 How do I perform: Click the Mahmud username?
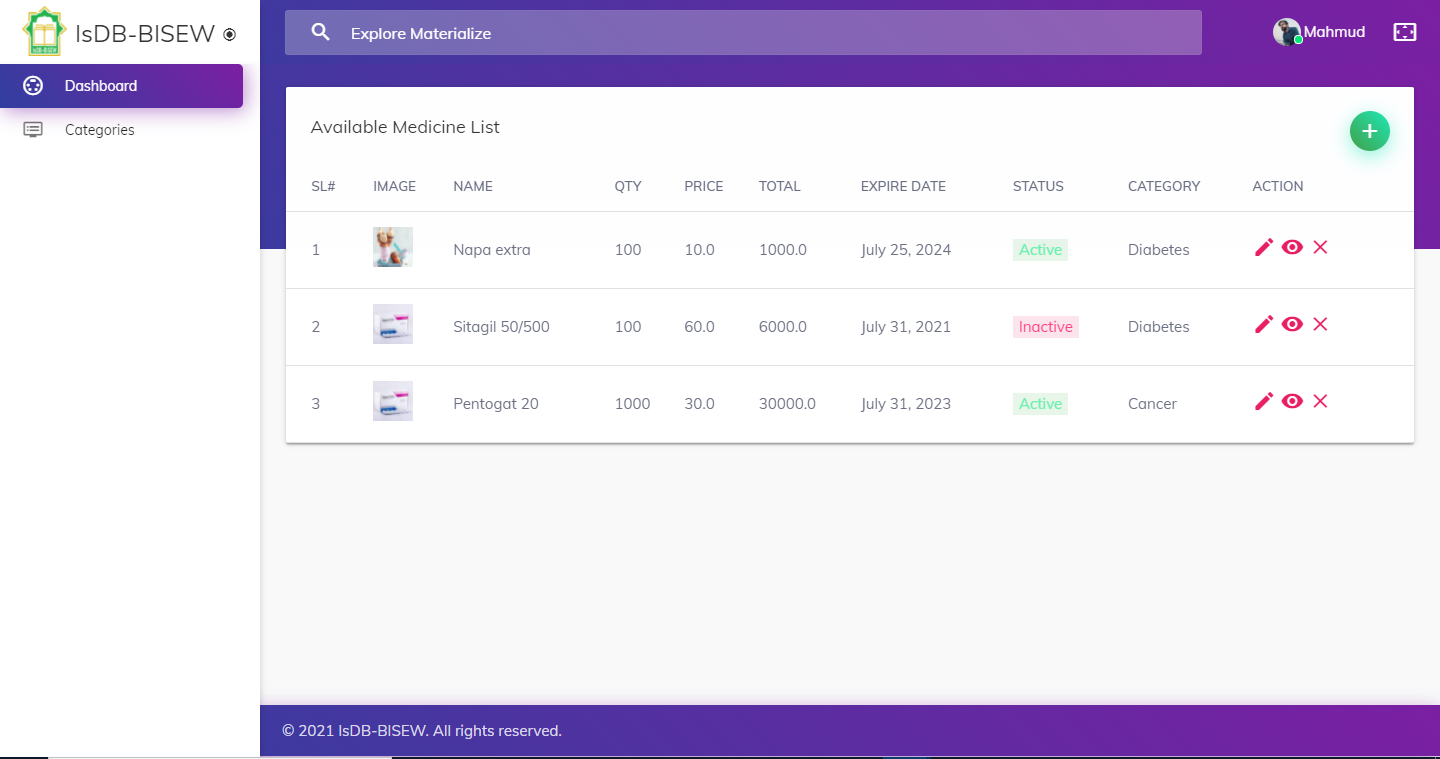pos(1334,32)
